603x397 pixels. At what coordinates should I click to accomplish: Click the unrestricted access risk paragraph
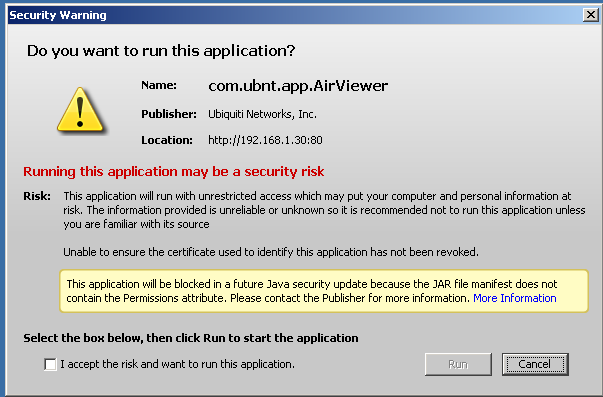(324, 210)
